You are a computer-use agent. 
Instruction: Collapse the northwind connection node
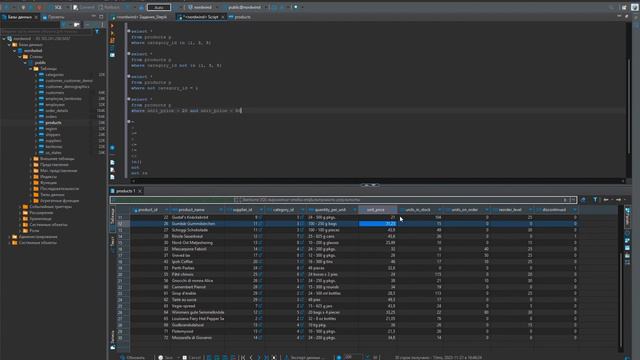click(4, 39)
